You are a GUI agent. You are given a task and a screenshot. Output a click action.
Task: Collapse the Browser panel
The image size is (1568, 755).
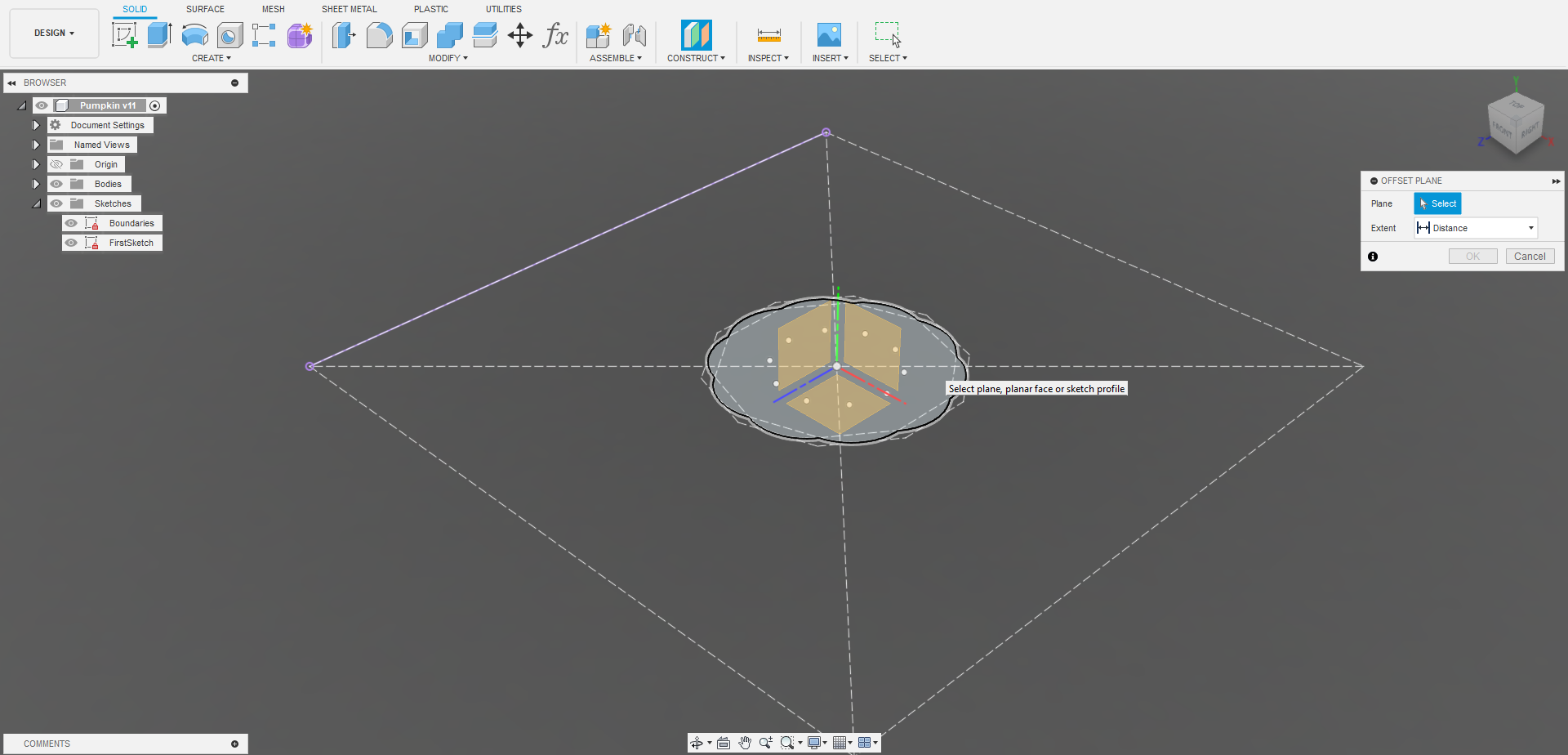pyautogui.click(x=11, y=83)
